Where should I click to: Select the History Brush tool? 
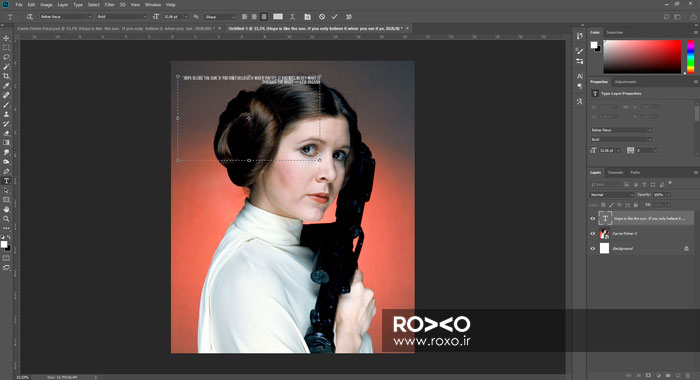pos(6,124)
